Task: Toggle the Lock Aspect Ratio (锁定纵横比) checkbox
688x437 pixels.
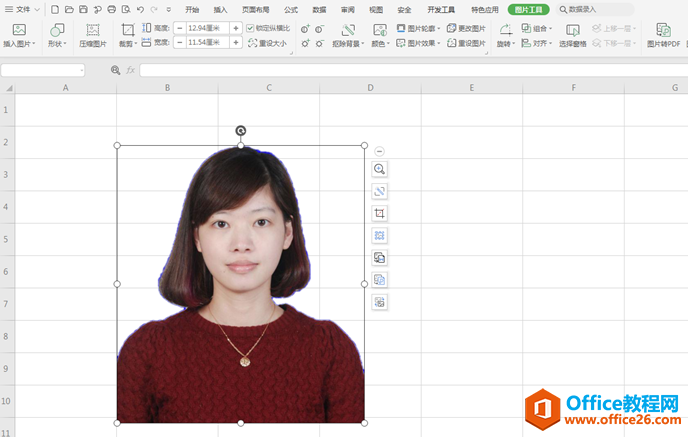Action: click(x=251, y=28)
